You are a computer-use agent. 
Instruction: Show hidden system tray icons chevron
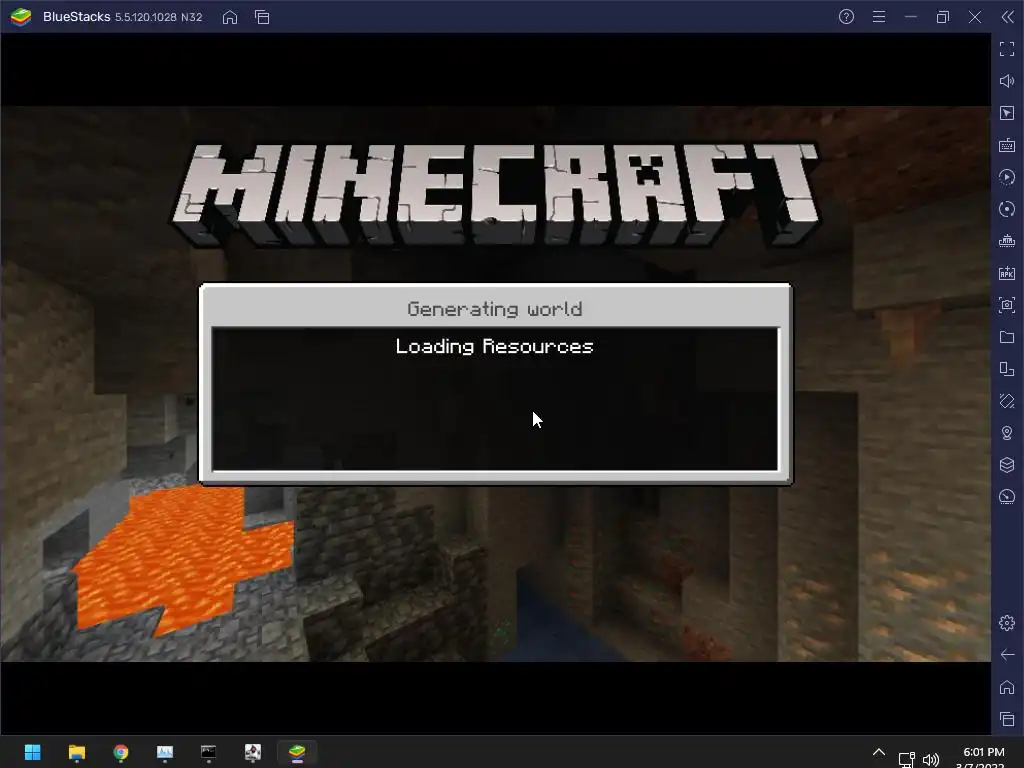pos(879,752)
